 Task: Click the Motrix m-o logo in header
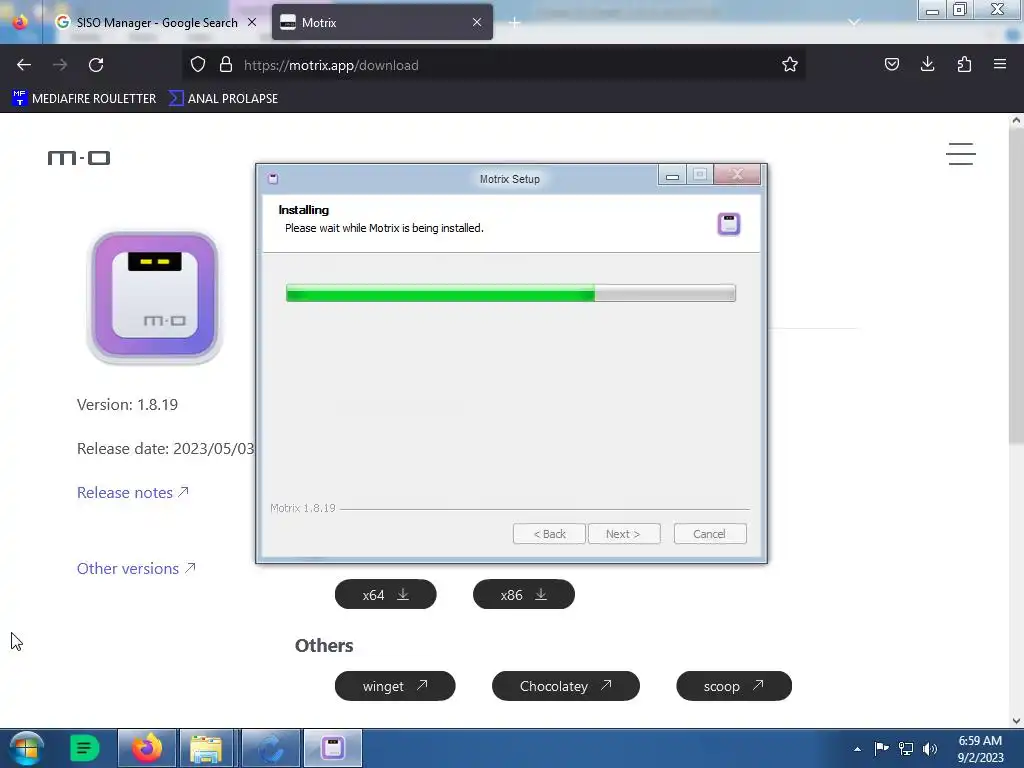(79, 158)
